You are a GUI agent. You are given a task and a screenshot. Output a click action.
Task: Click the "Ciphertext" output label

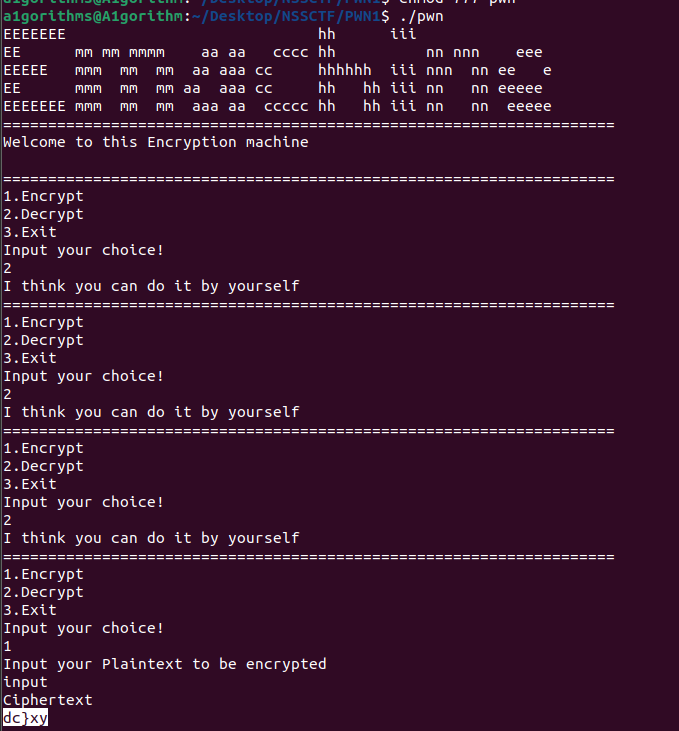pos(48,700)
